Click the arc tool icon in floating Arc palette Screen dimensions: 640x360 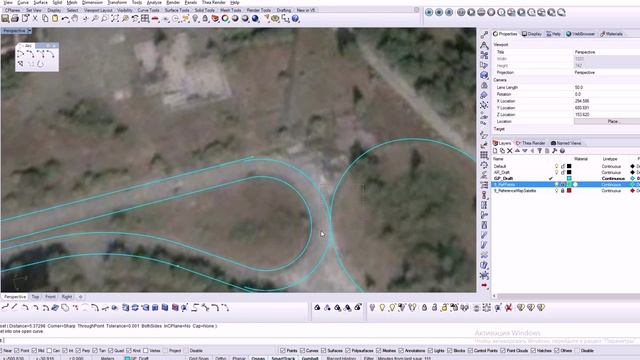21,54
